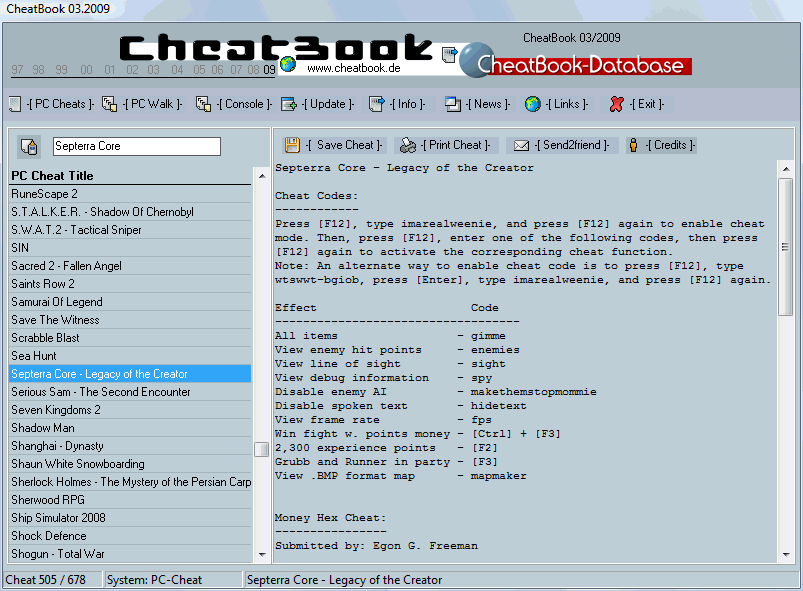
Task: Open the [ Console ] menu label
Action: 244,104
